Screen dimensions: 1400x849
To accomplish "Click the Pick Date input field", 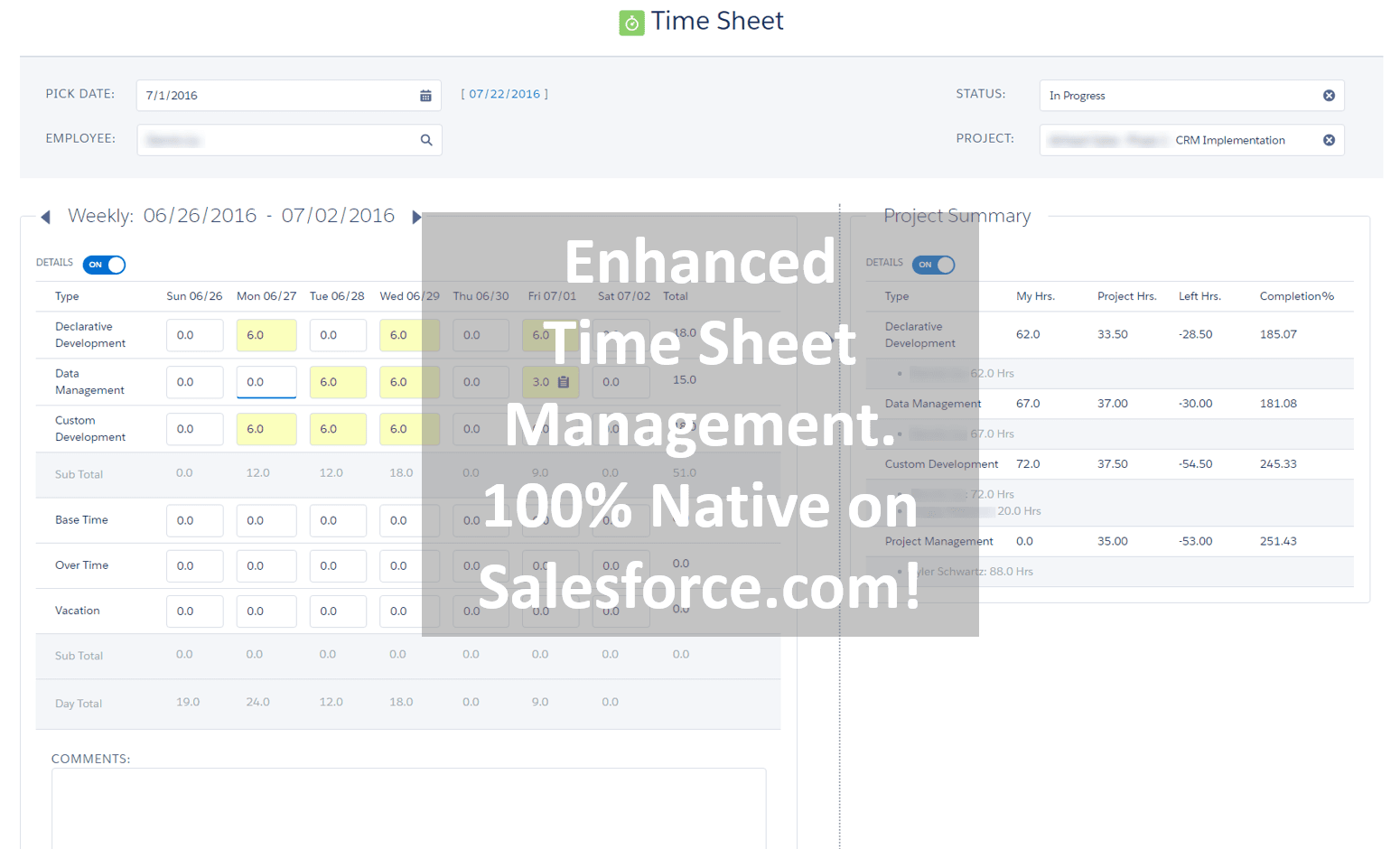I will (x=289, y=96).
